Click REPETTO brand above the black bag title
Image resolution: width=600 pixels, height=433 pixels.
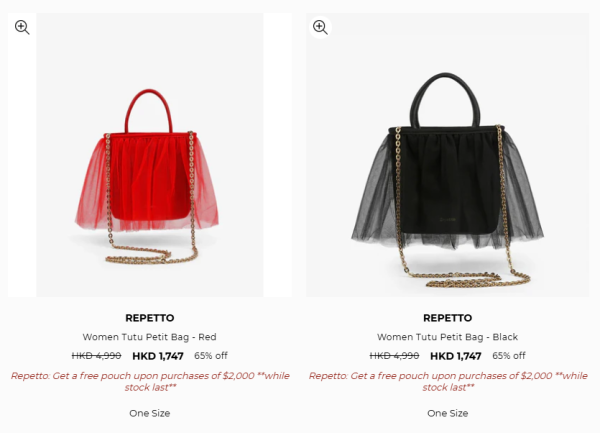click(448, 318)
